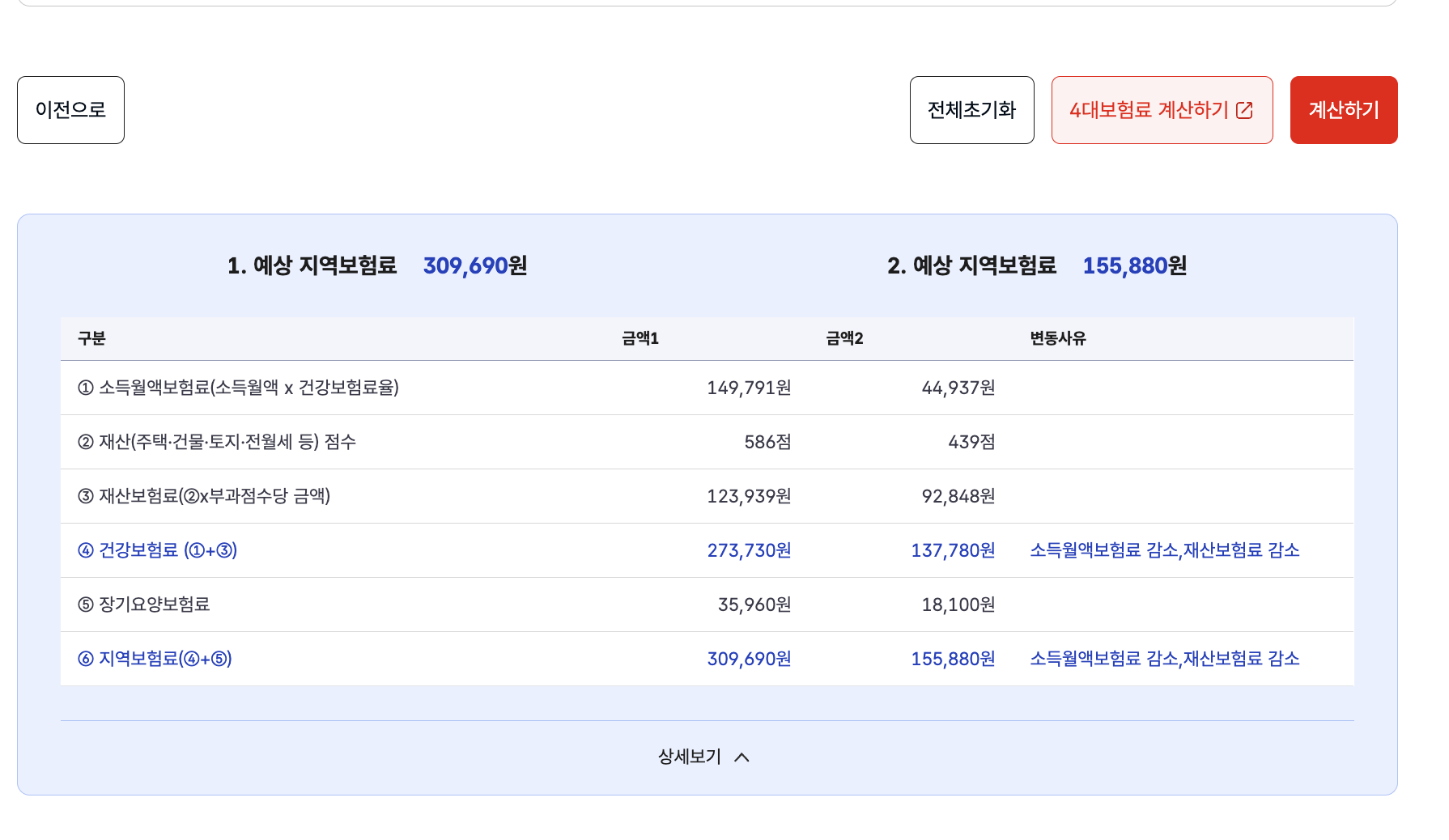Click value 35,960원 in 장기요양보험료 row

754,605
